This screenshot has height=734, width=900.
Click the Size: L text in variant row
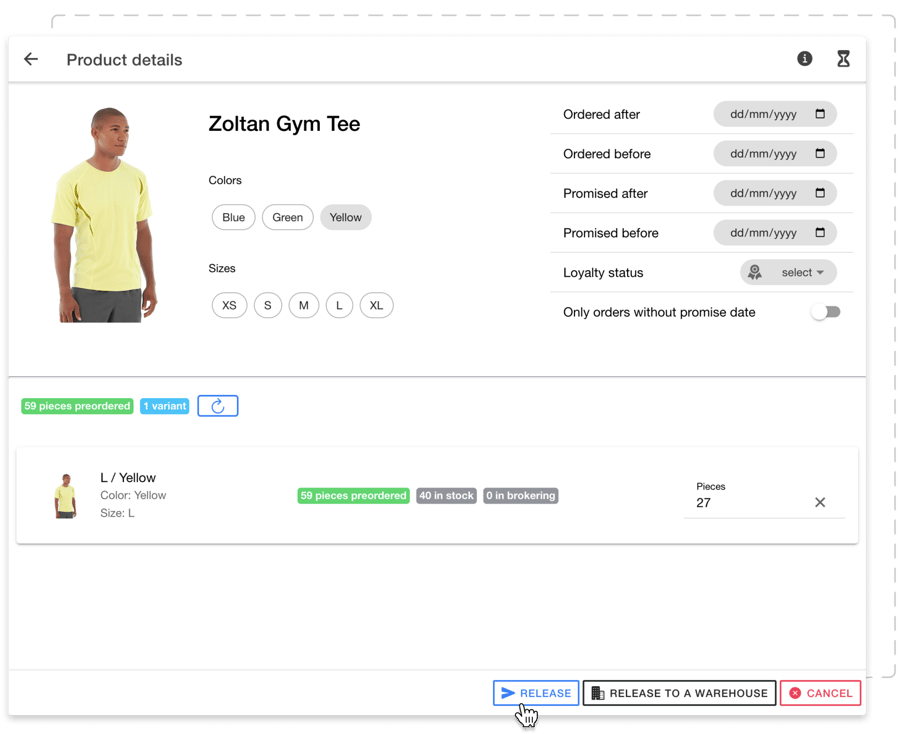coord(117,513)
